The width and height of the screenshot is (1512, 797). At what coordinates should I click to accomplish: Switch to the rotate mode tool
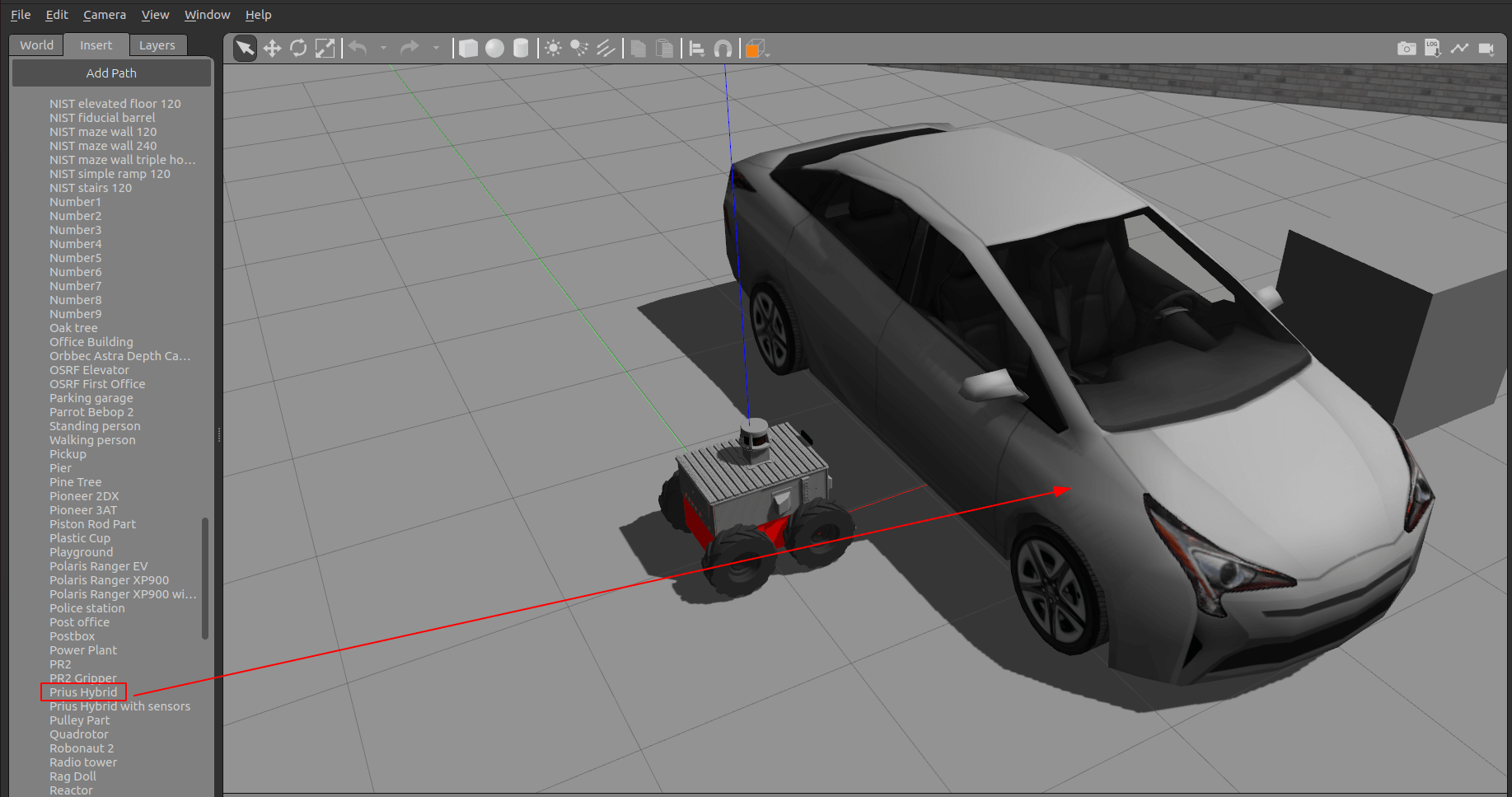tap(298, 49)
